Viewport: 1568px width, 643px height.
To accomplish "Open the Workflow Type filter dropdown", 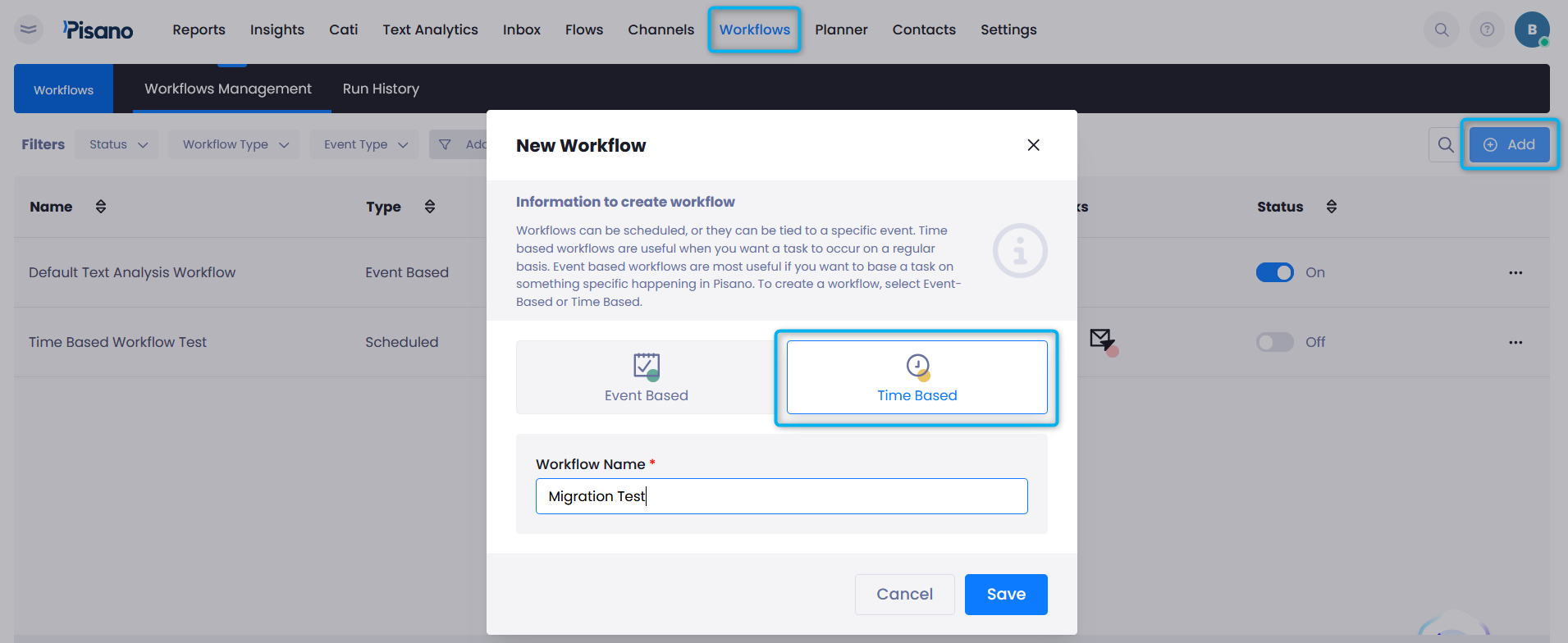I will click(x=235, y=145).
